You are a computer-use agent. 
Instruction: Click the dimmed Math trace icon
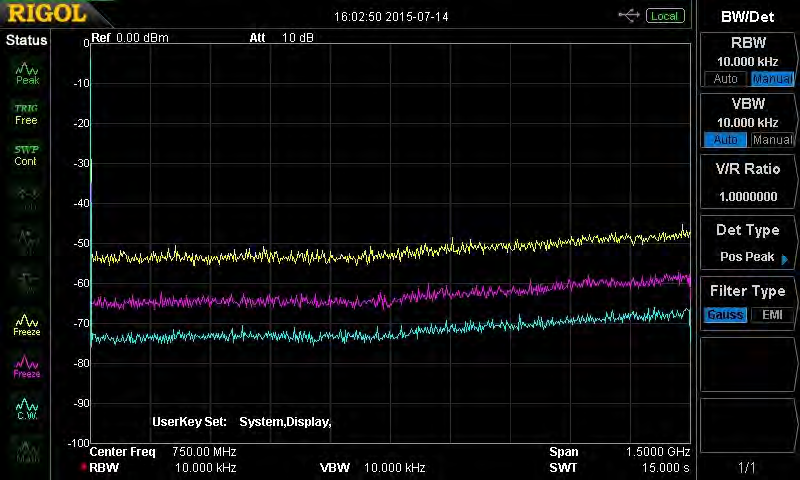(27, 451)
